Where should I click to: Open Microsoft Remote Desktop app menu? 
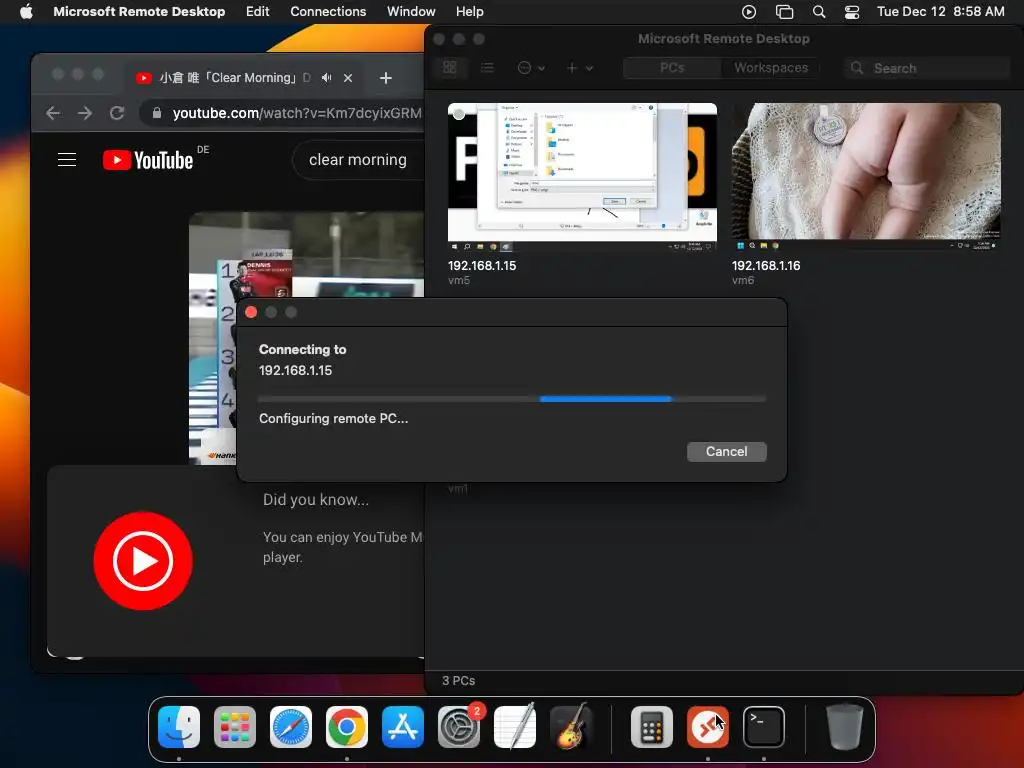point(139,12)
